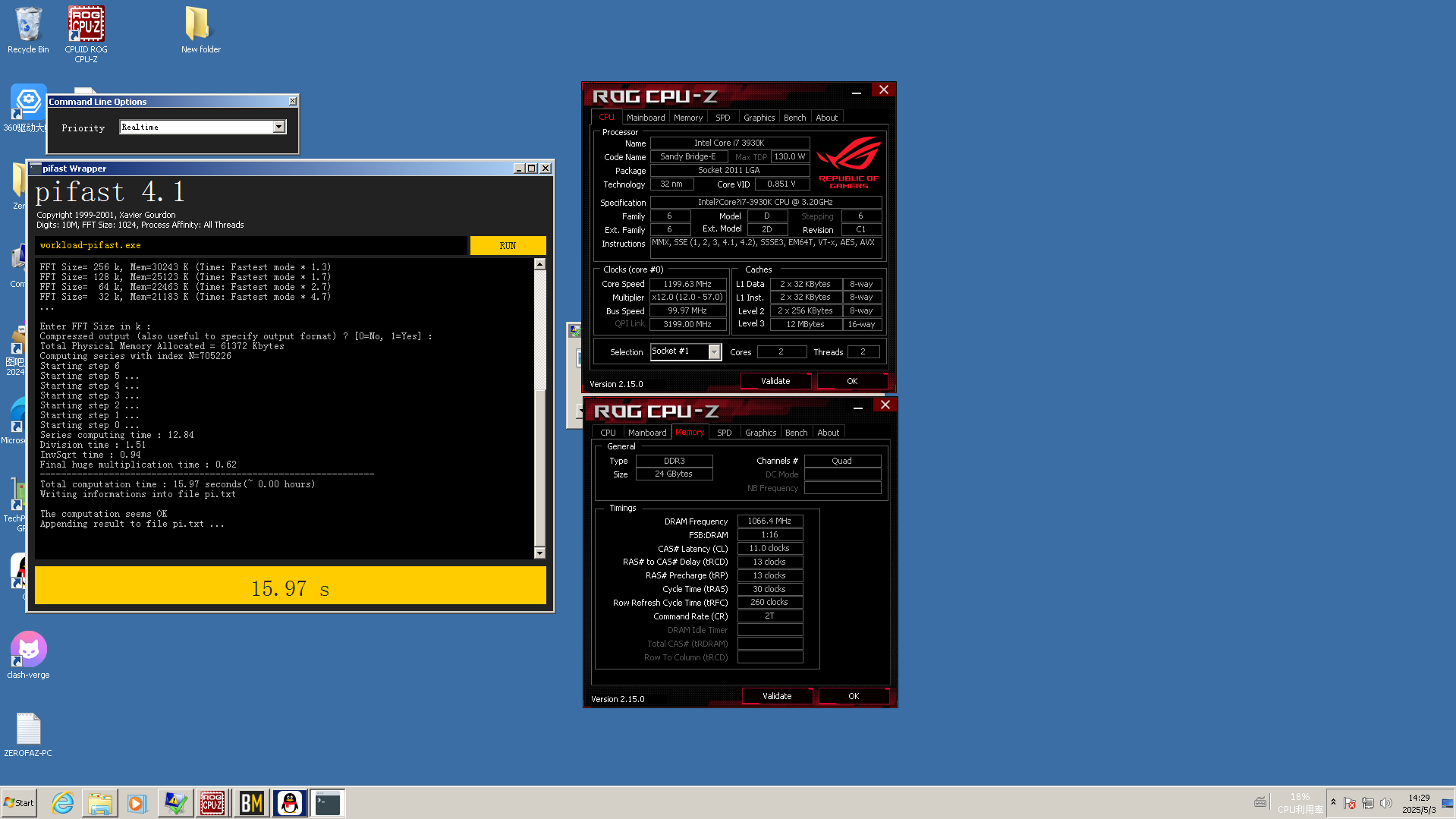Open the QQ penguin taskbar icon
The height and width of the screenshot is (819, 1456).
click(289, 803)
